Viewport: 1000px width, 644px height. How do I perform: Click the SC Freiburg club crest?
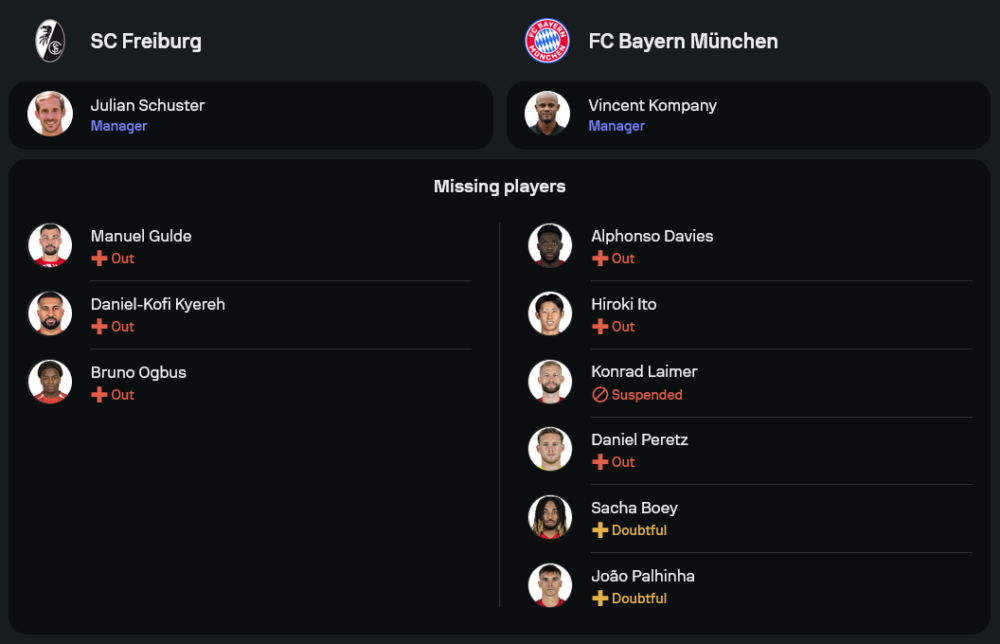click(x=50, y=41)
